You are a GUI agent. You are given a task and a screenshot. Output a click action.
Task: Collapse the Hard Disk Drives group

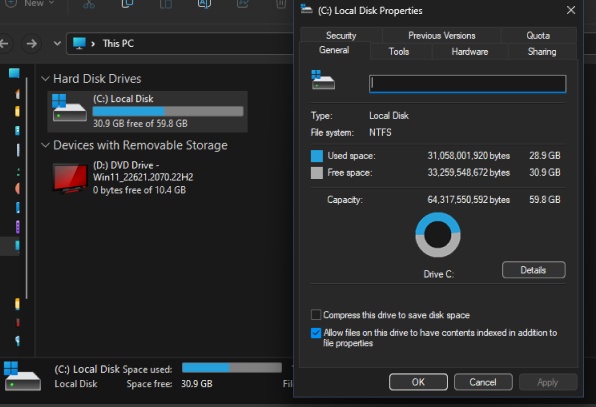coord(45,79)
